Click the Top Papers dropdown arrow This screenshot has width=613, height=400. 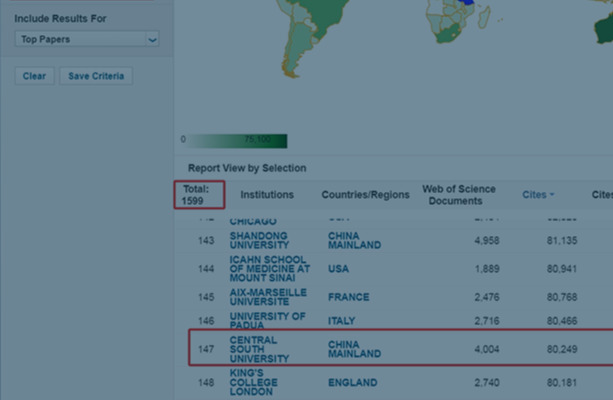click(x=152, y=39)
